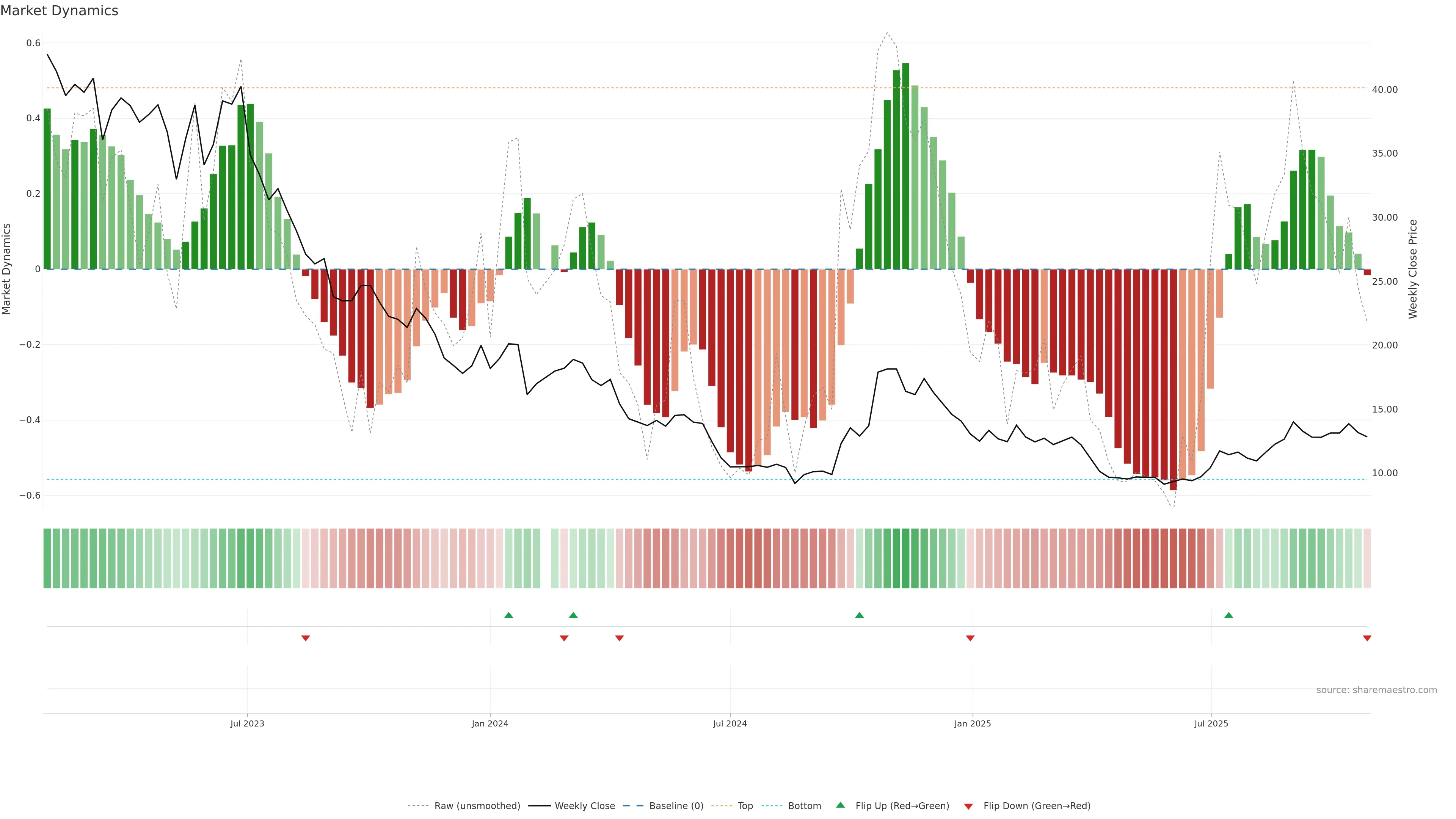
Task: Toggle the Weekly Close legend entry
Action: tap(584, 805)
